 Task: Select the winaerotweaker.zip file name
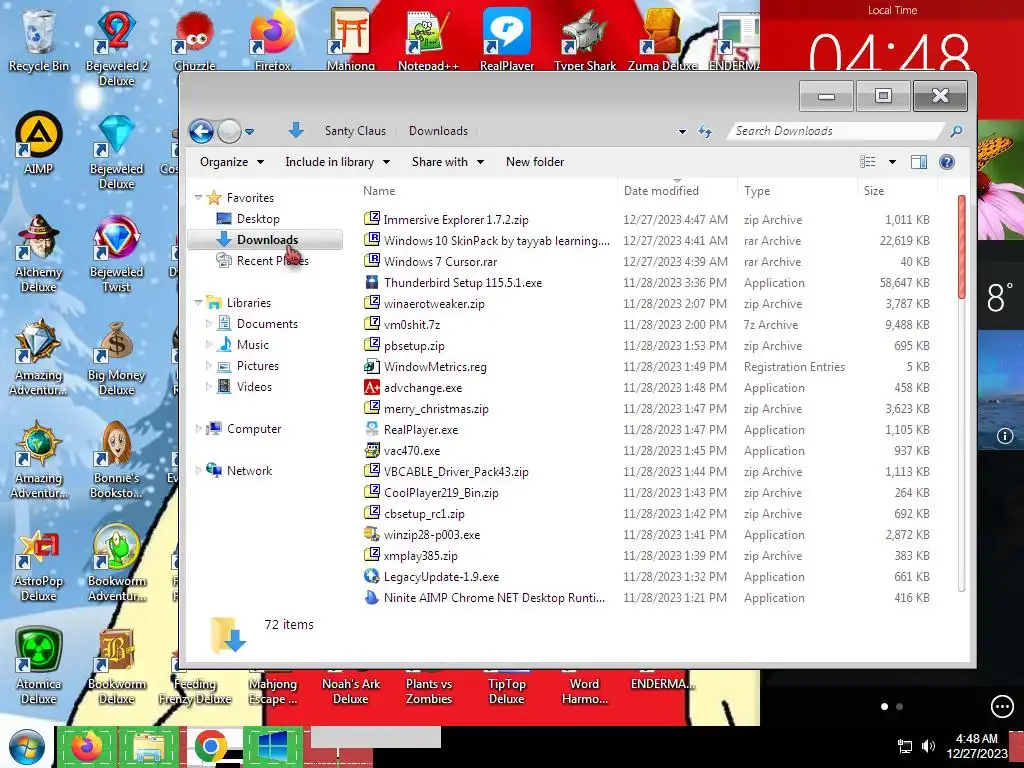pyautogui.click(x=434, y=304)
